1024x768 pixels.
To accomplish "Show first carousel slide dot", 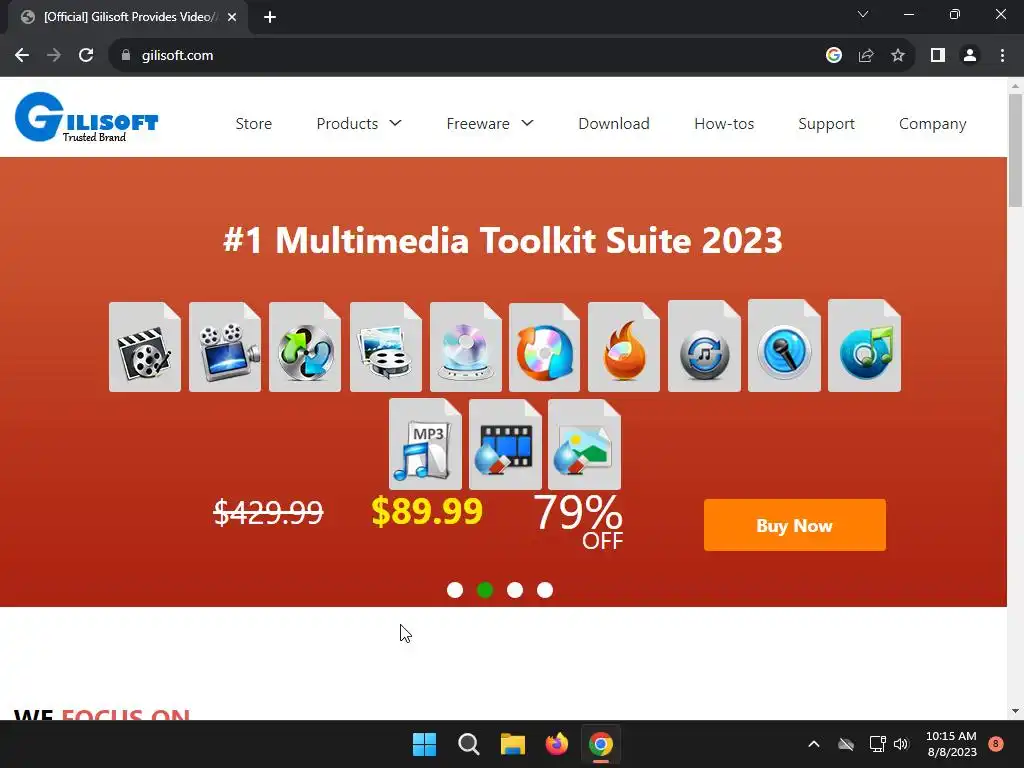I will 455,590.
